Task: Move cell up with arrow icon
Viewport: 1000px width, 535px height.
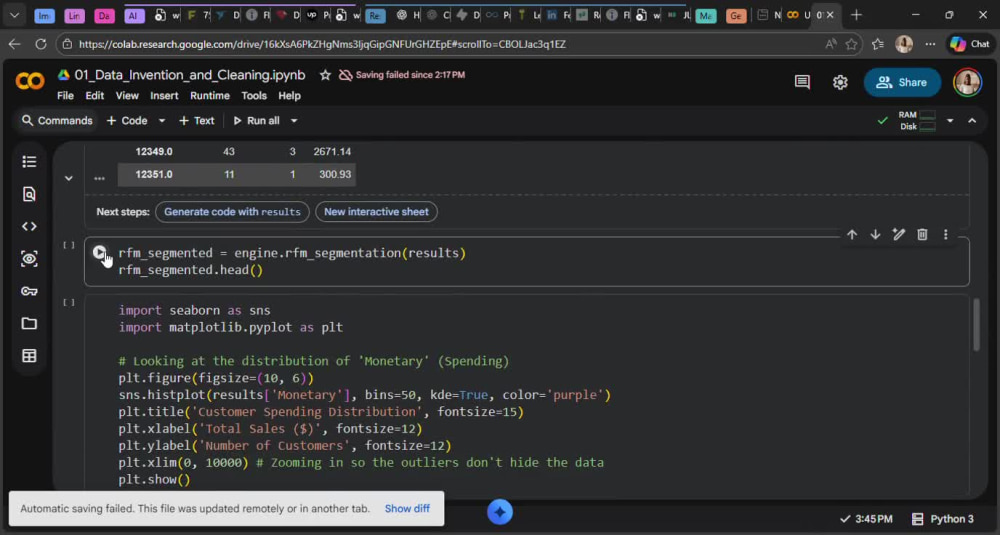Action: 852,235
